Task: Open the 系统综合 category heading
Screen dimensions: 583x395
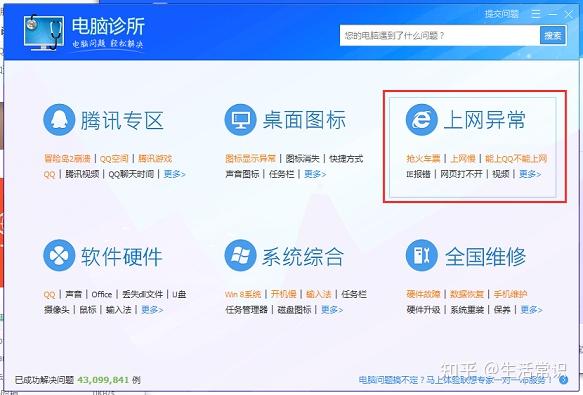Action: click(303, 257)
